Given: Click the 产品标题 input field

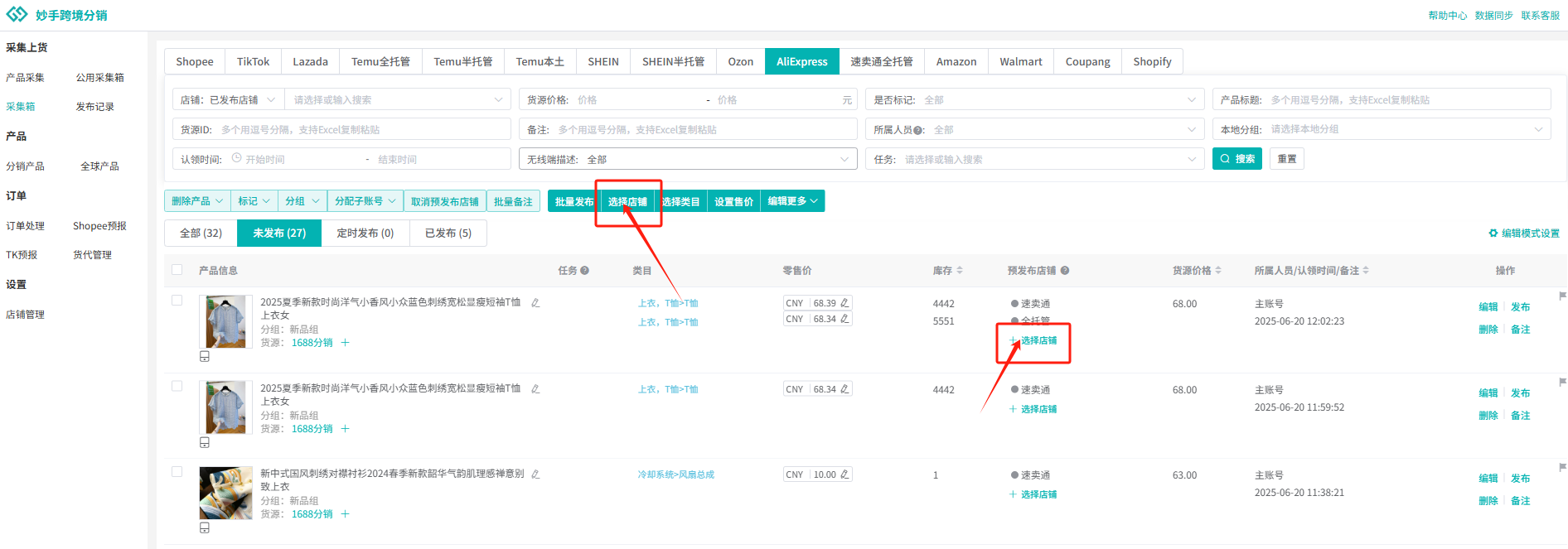Looking at the screenshot, I should [1382, 100].
